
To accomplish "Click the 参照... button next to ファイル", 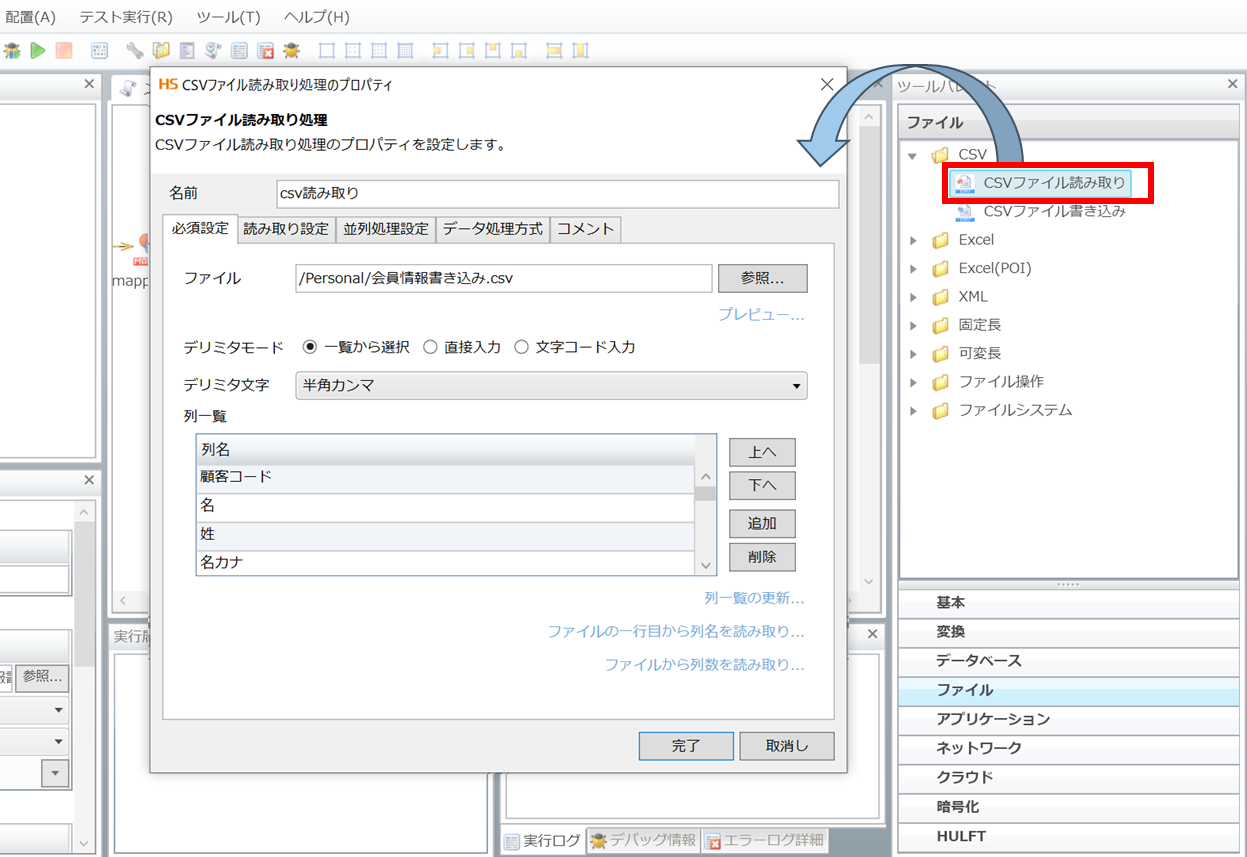I will [762, 278].
